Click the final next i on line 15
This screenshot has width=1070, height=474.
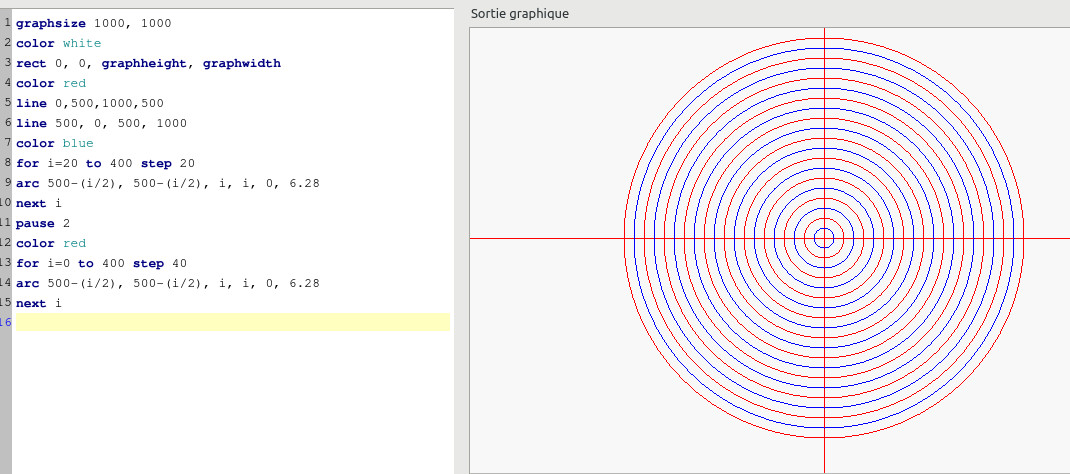(x=38, y=303)
